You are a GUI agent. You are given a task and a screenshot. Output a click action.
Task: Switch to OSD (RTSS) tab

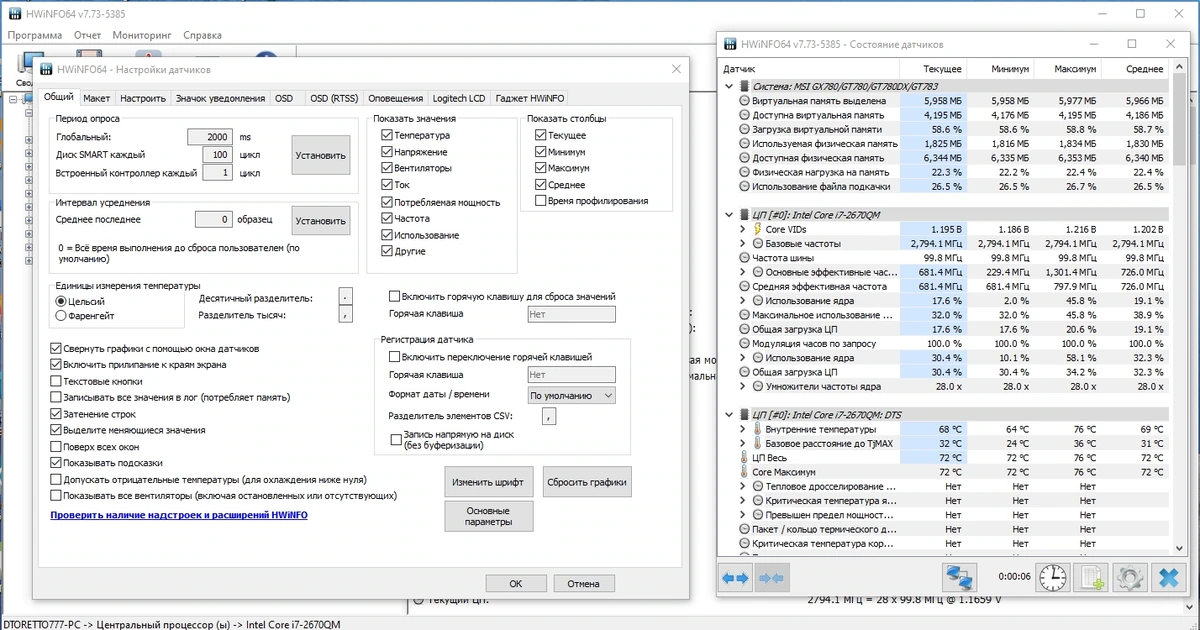point(334,98)
